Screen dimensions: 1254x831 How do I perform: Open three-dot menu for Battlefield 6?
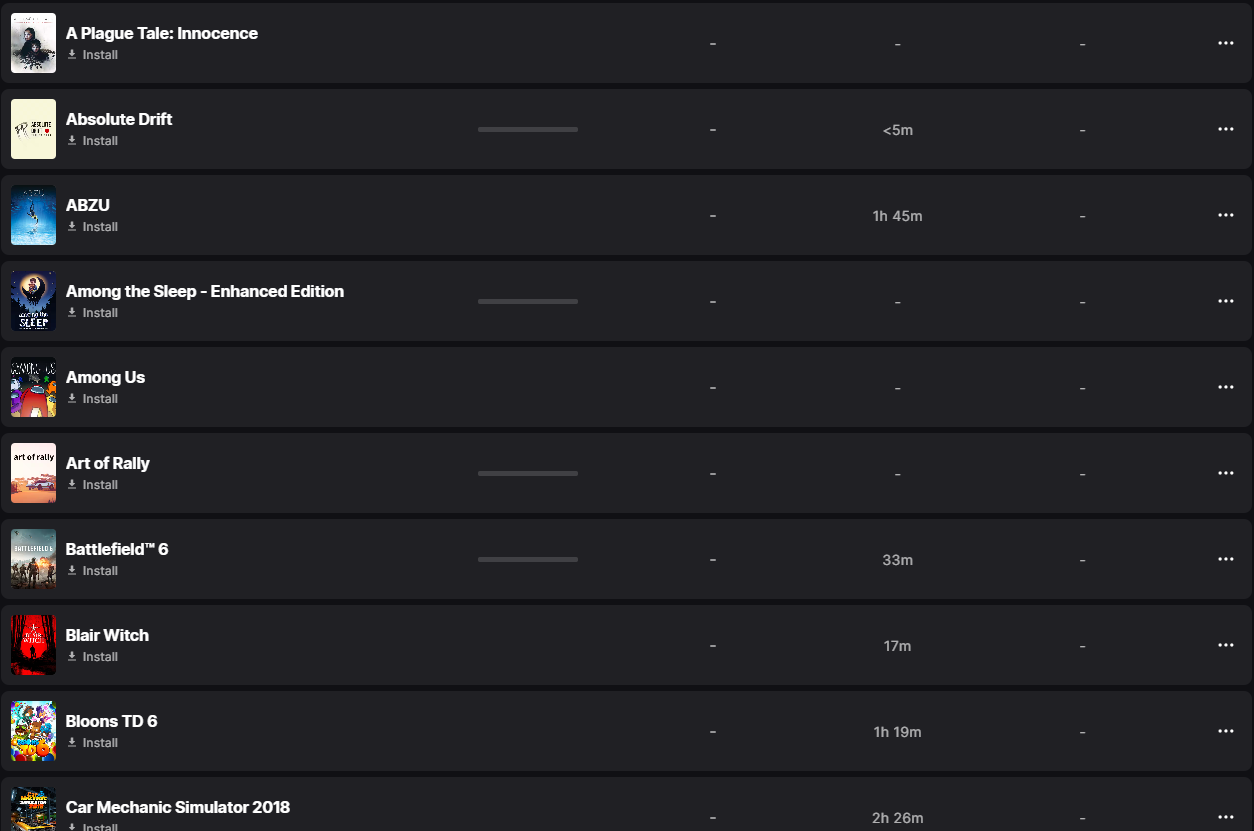[1225, 559]
